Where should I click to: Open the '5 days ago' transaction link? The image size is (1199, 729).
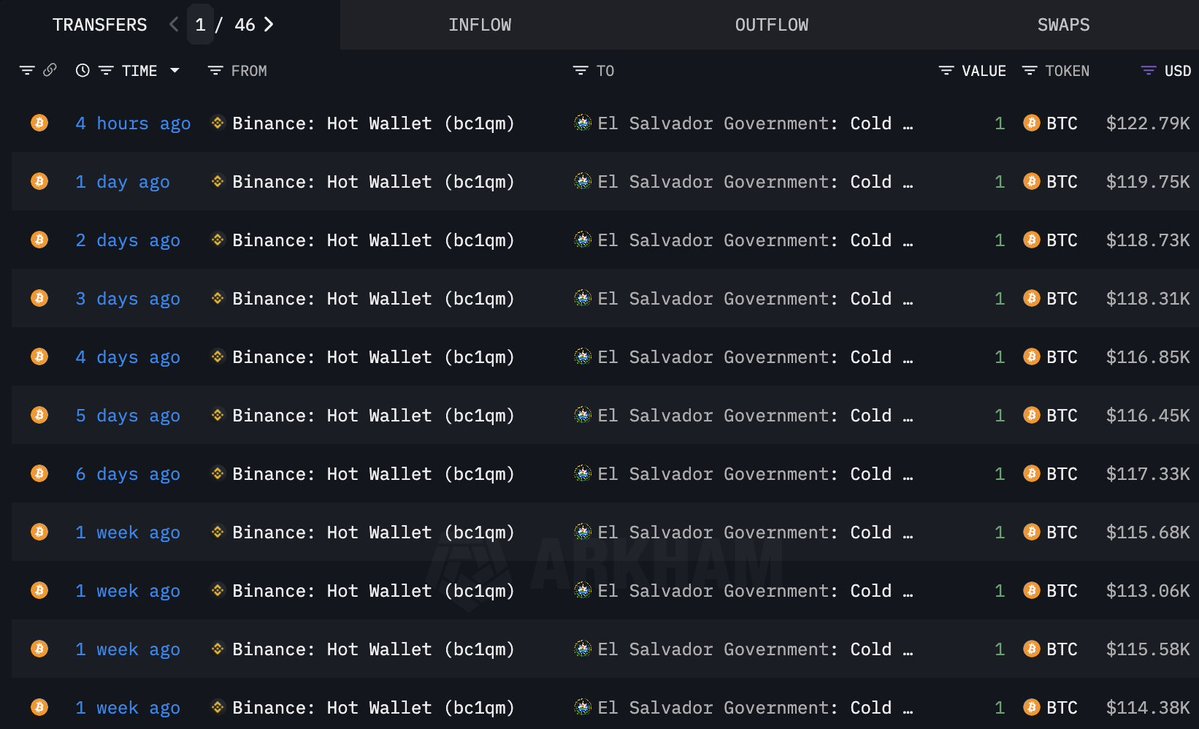point(128,415)
